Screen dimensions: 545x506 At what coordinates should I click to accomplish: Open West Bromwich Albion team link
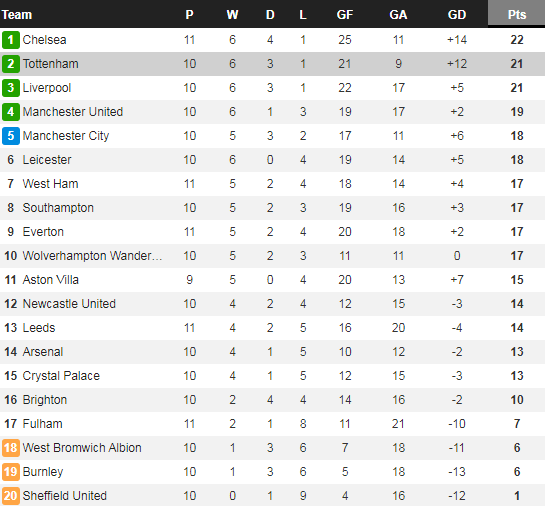point(82,448)
